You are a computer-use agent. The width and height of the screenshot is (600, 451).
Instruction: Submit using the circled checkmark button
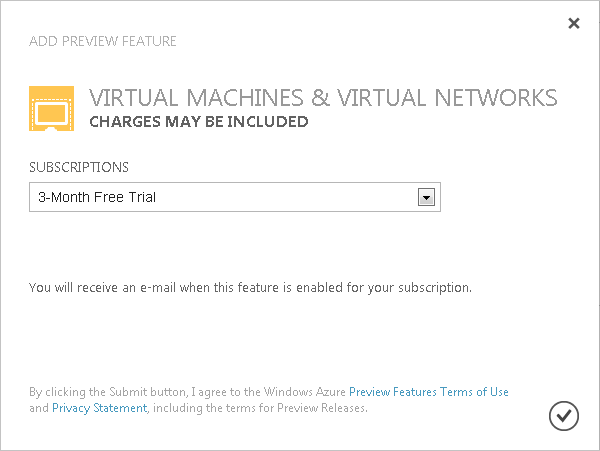click(x=564, y=414)
